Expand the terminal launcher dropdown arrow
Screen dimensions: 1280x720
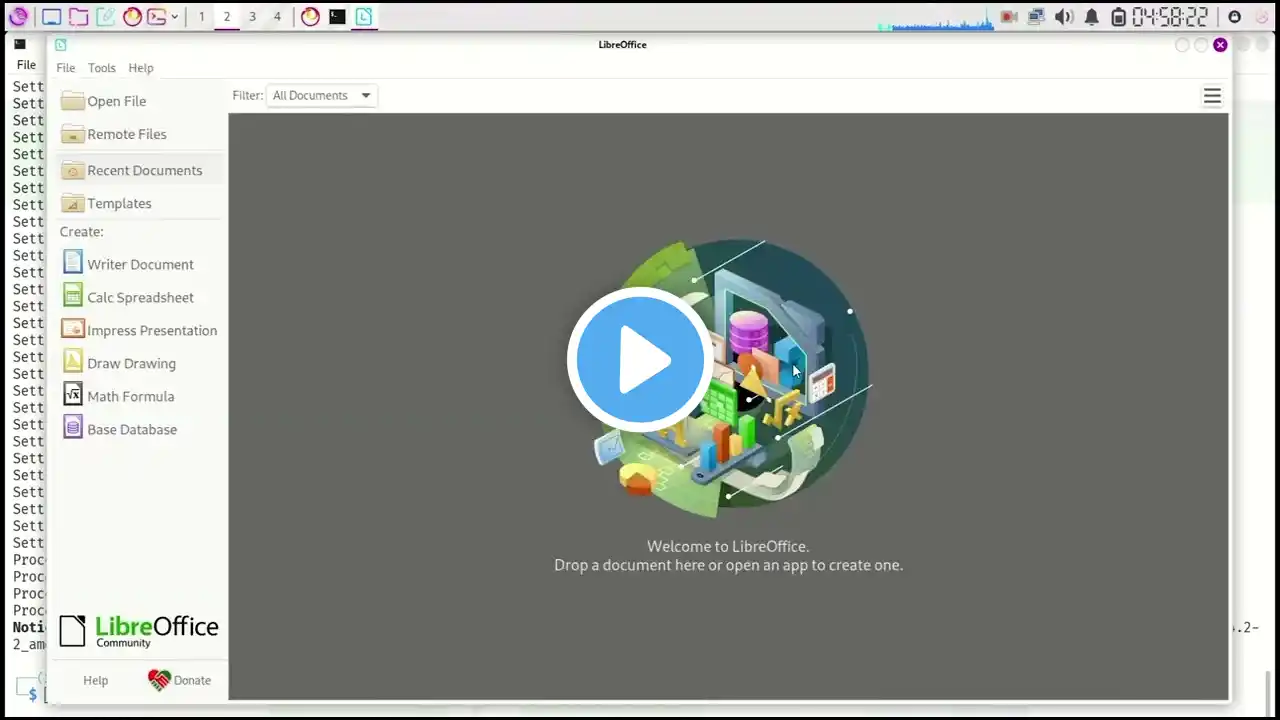[x=175, y=17]
